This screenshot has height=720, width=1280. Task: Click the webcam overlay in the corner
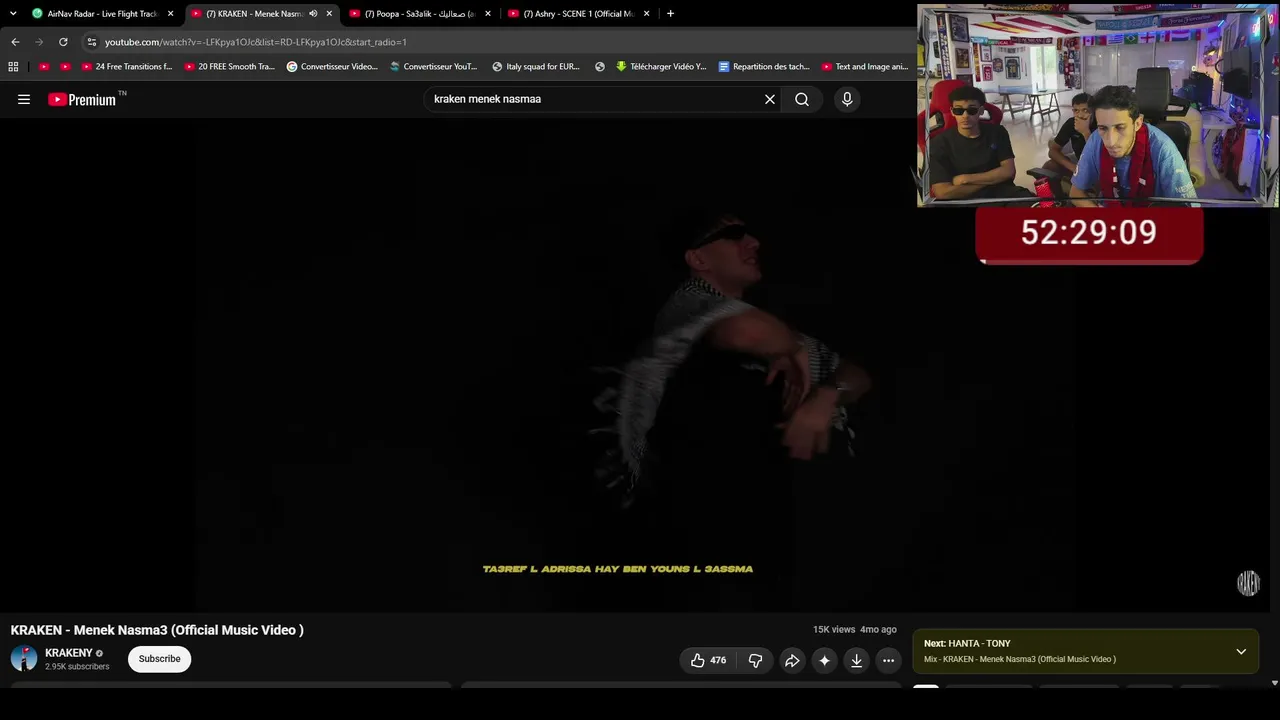pyautogui.click(x=1097, y=105)
